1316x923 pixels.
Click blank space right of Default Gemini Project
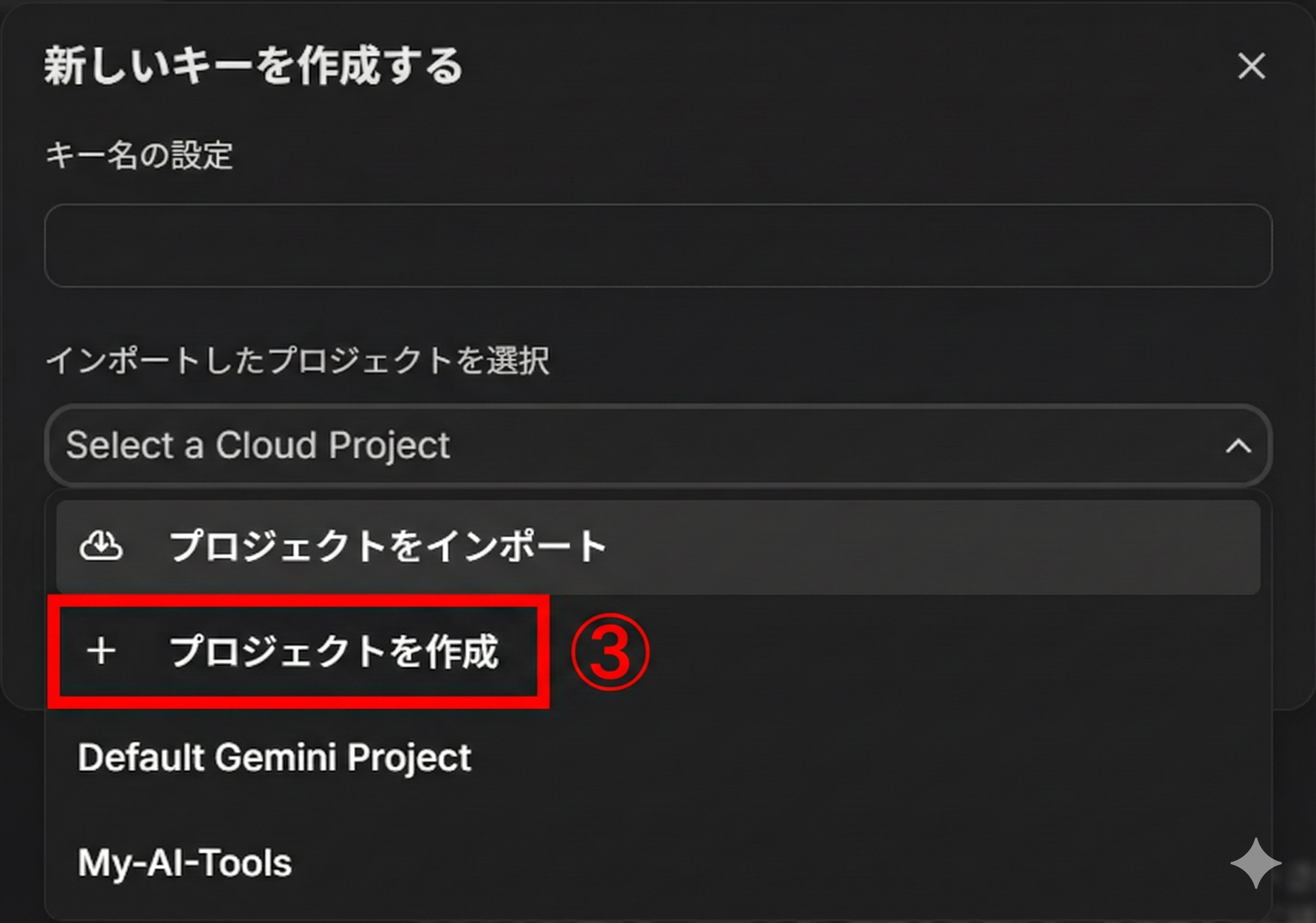(860, 758)
